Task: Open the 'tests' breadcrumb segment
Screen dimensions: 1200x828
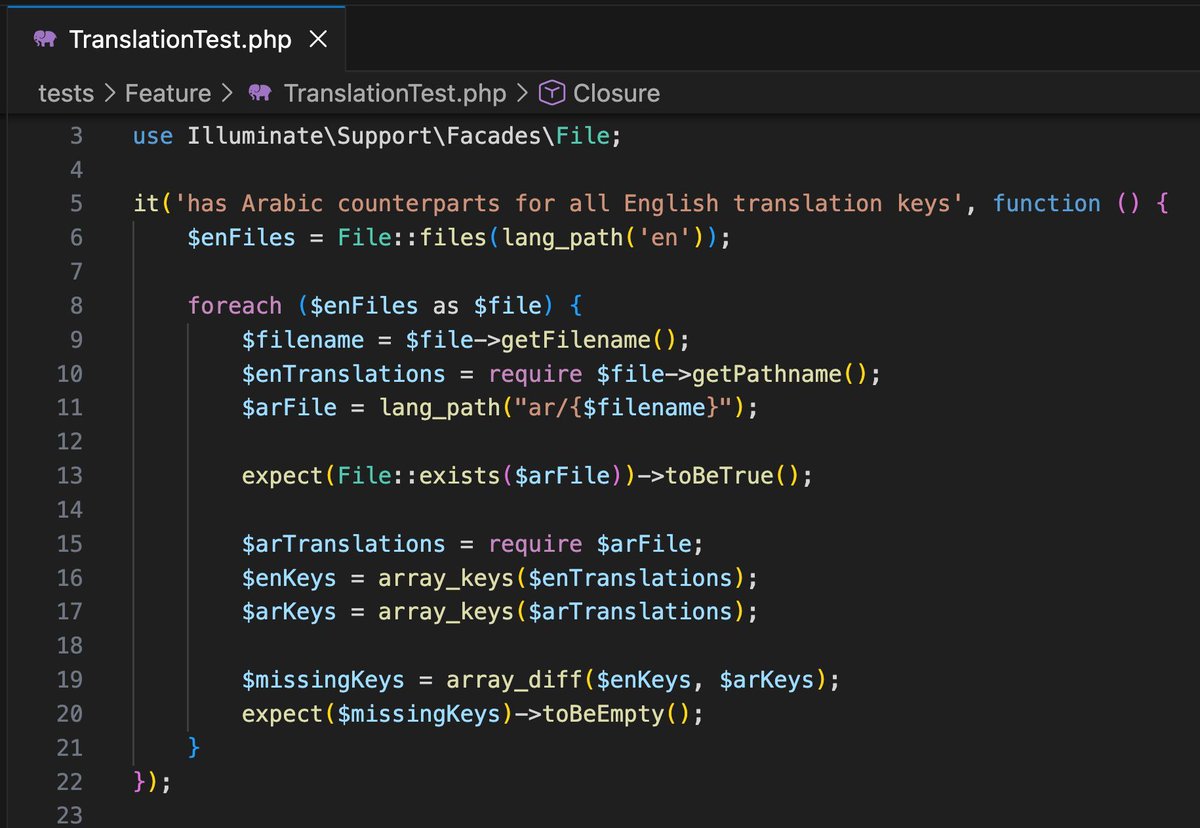Action: (x=66, y=93)
